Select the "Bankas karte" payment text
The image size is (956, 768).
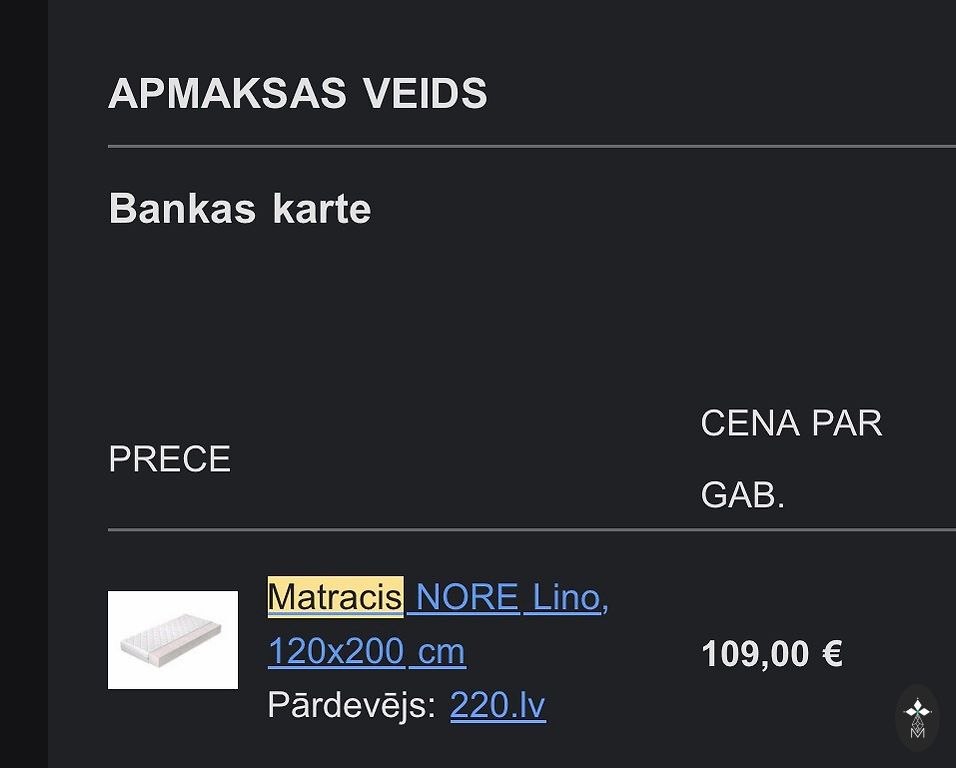(x=239, y=209)
